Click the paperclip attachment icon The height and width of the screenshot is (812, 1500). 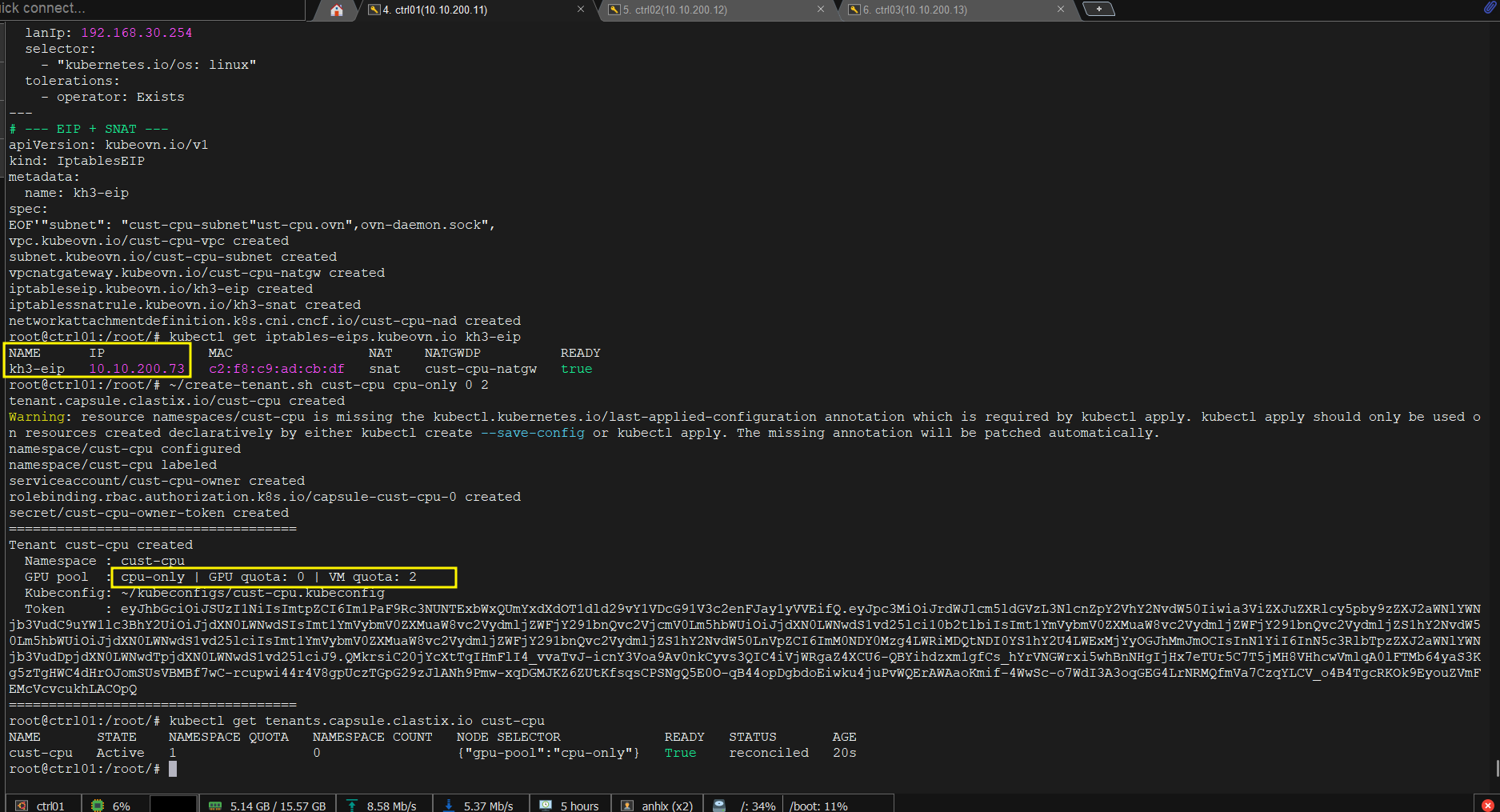(1490, 8)
